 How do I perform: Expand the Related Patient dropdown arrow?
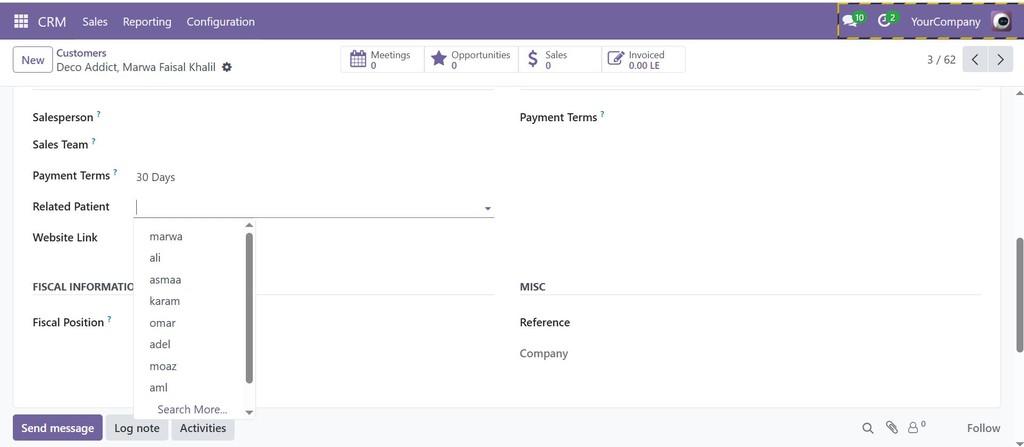(x=487, y=208)
